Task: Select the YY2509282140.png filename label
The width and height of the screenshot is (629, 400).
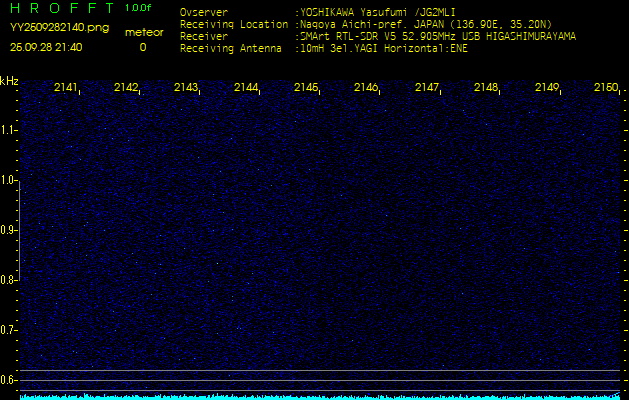Action: [x=59, y=28]
